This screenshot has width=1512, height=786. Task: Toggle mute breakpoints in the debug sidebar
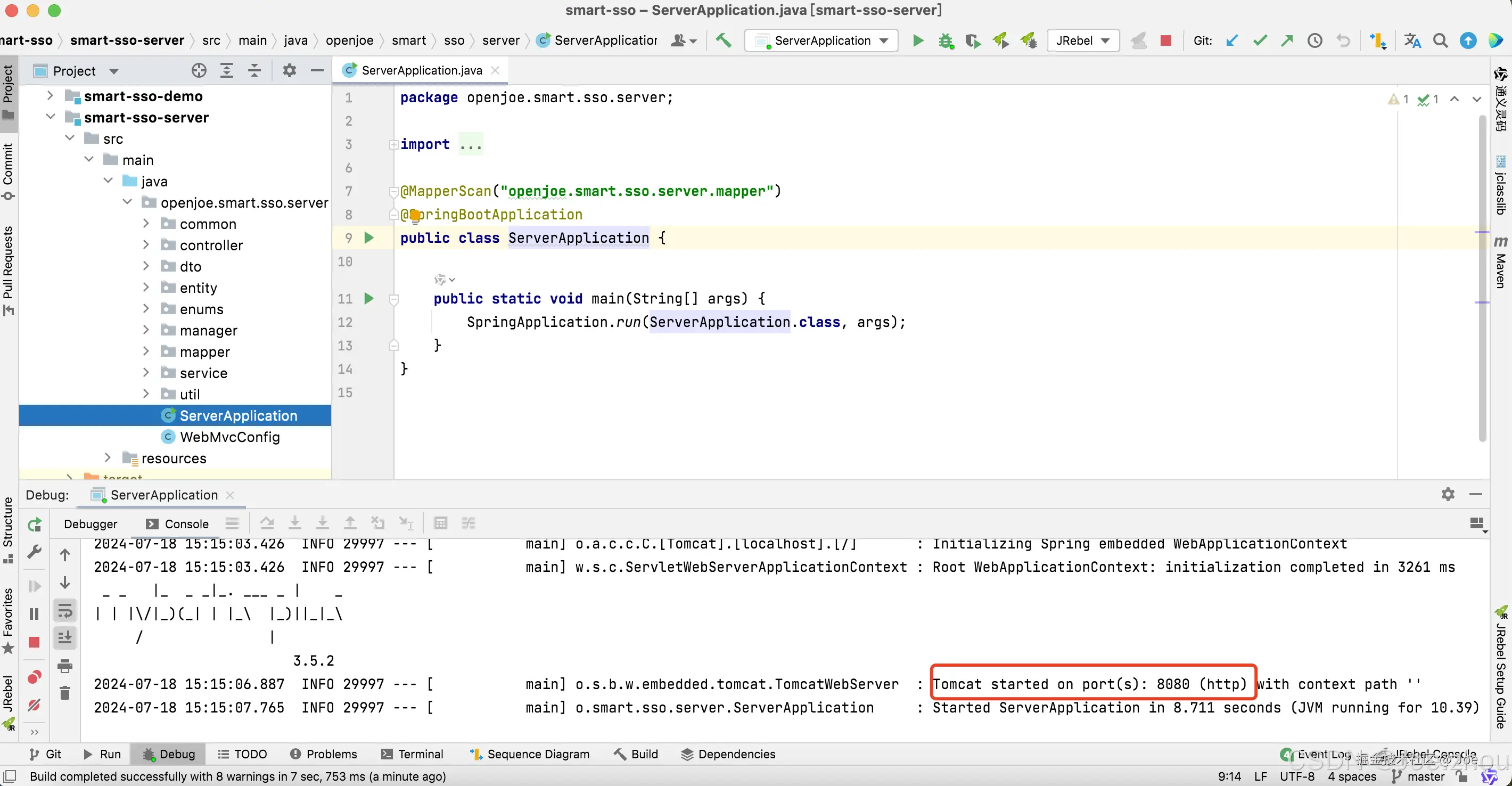click(x=35, y=705)
